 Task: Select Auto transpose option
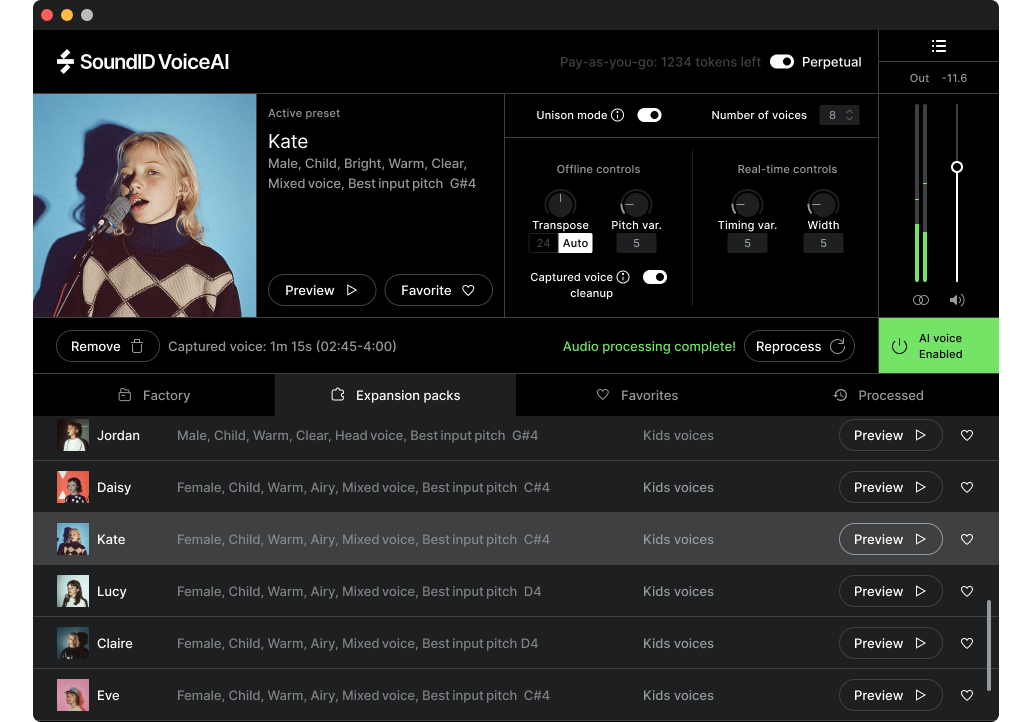(575, 243)
